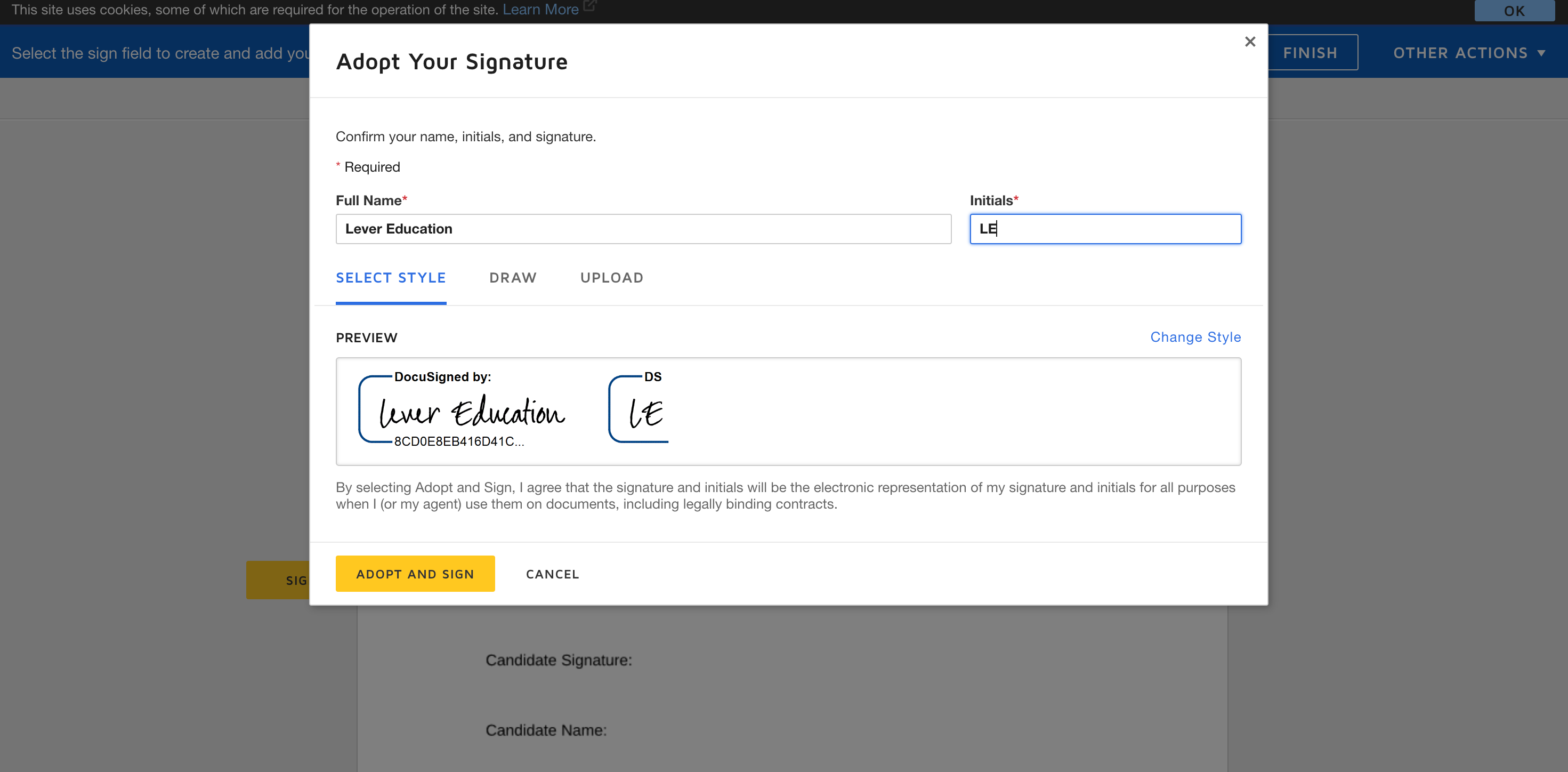Accept cookies with the OK button
Screen dimensions: 1568x772
[x=1514, y=10]
